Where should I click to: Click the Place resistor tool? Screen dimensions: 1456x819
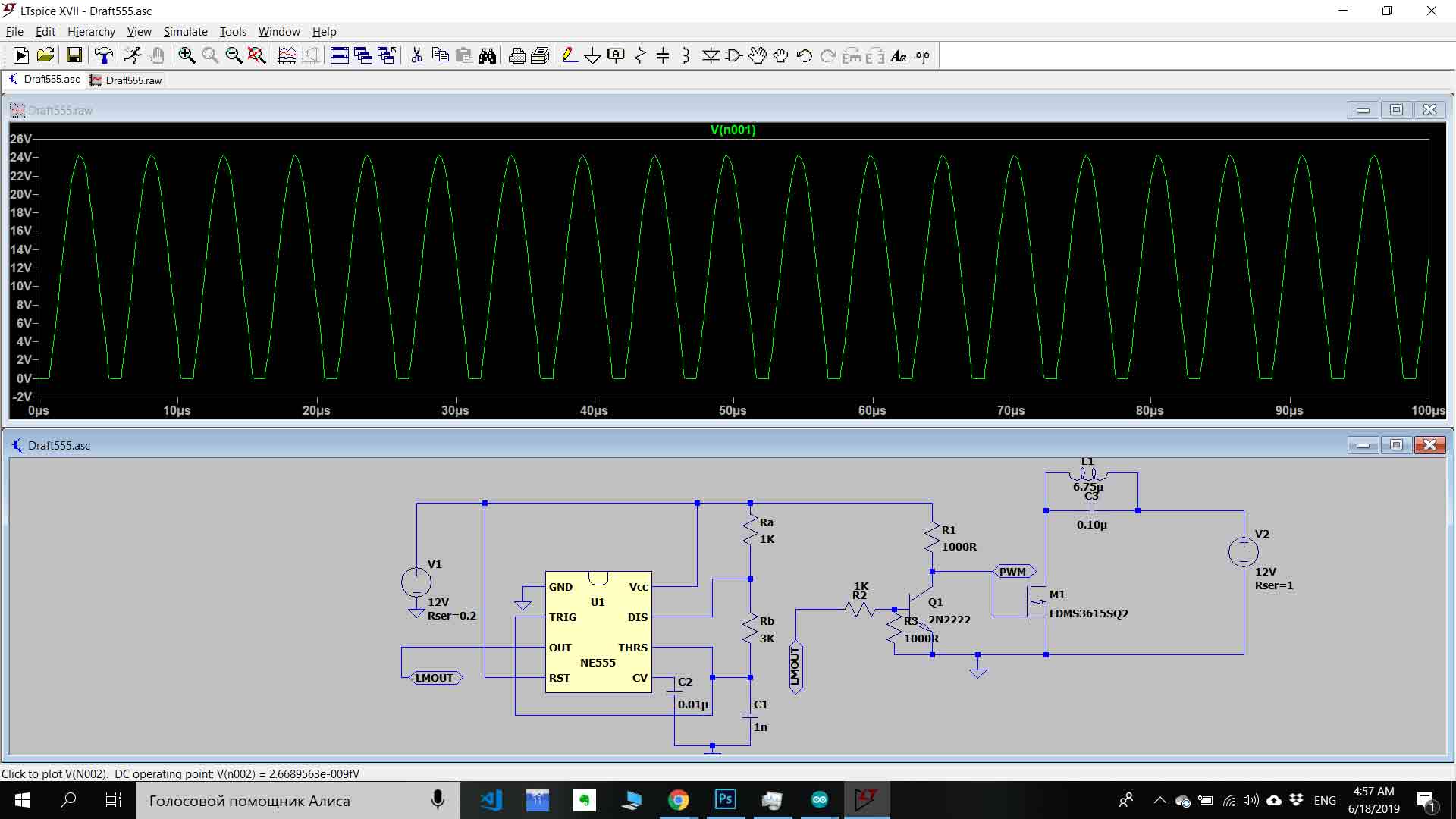[x=639, y=55]
